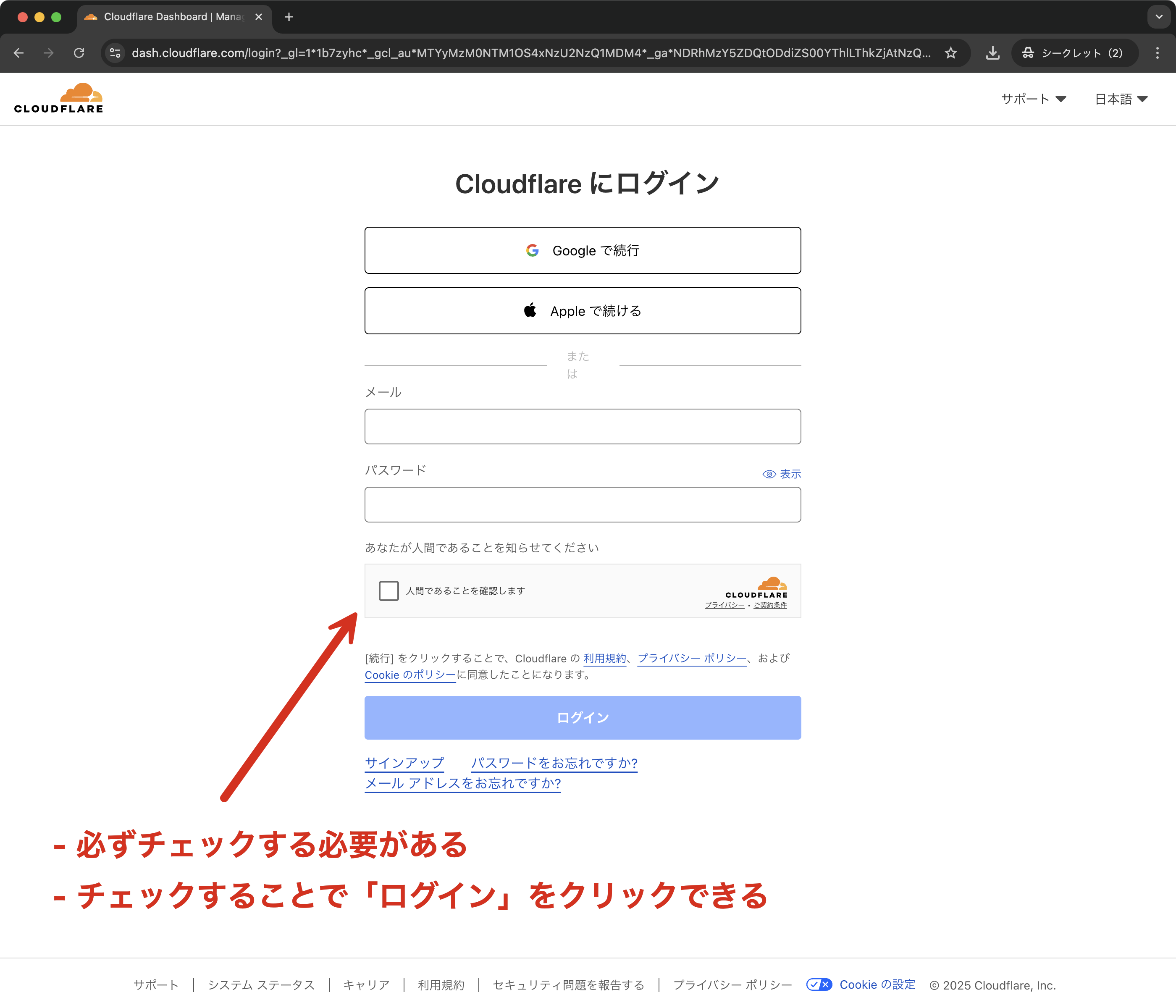This screenshot has height=1008, width=1176.
Task: Open footer プライバシー ポリシー link
Action: 732,985
